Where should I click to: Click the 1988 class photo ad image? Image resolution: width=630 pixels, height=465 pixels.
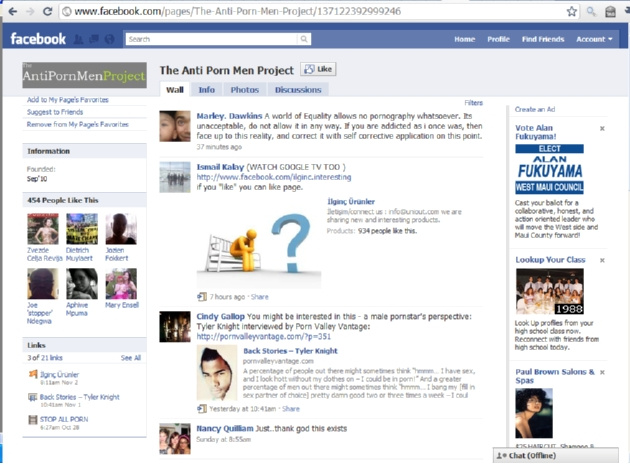pyautogui.click(x=549, y=292)
